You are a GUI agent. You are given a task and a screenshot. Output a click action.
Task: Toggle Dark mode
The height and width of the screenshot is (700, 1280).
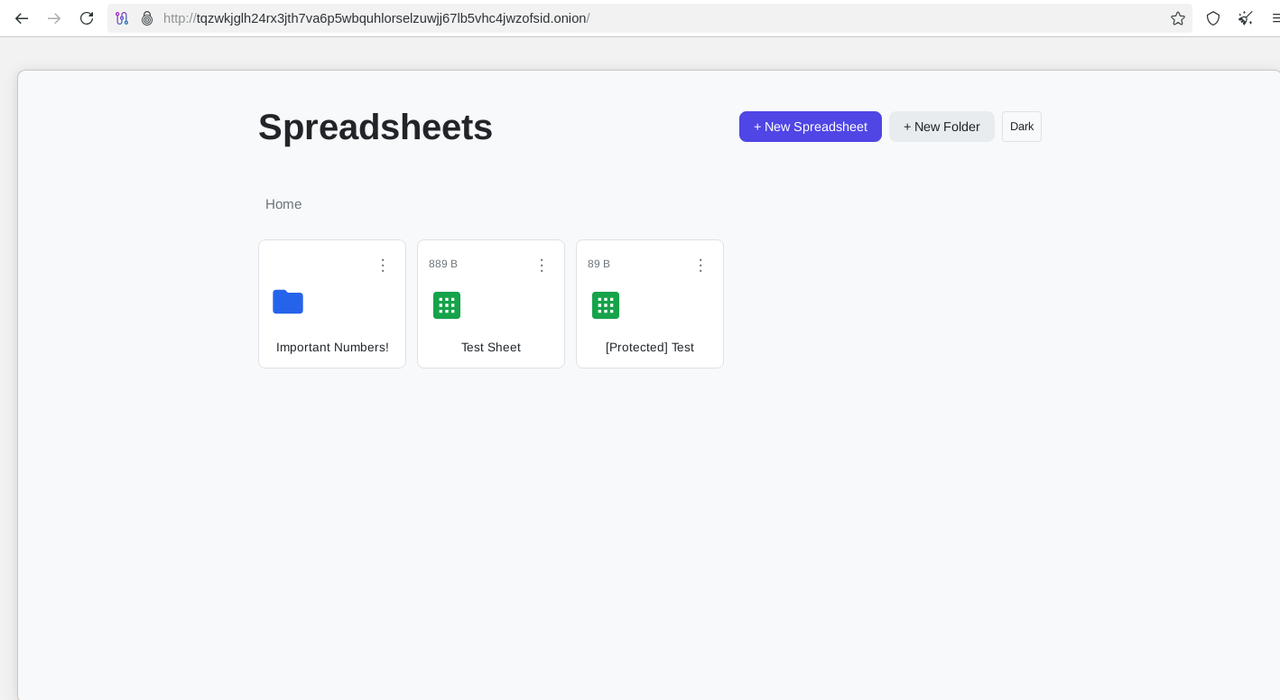coord(1022,127)
